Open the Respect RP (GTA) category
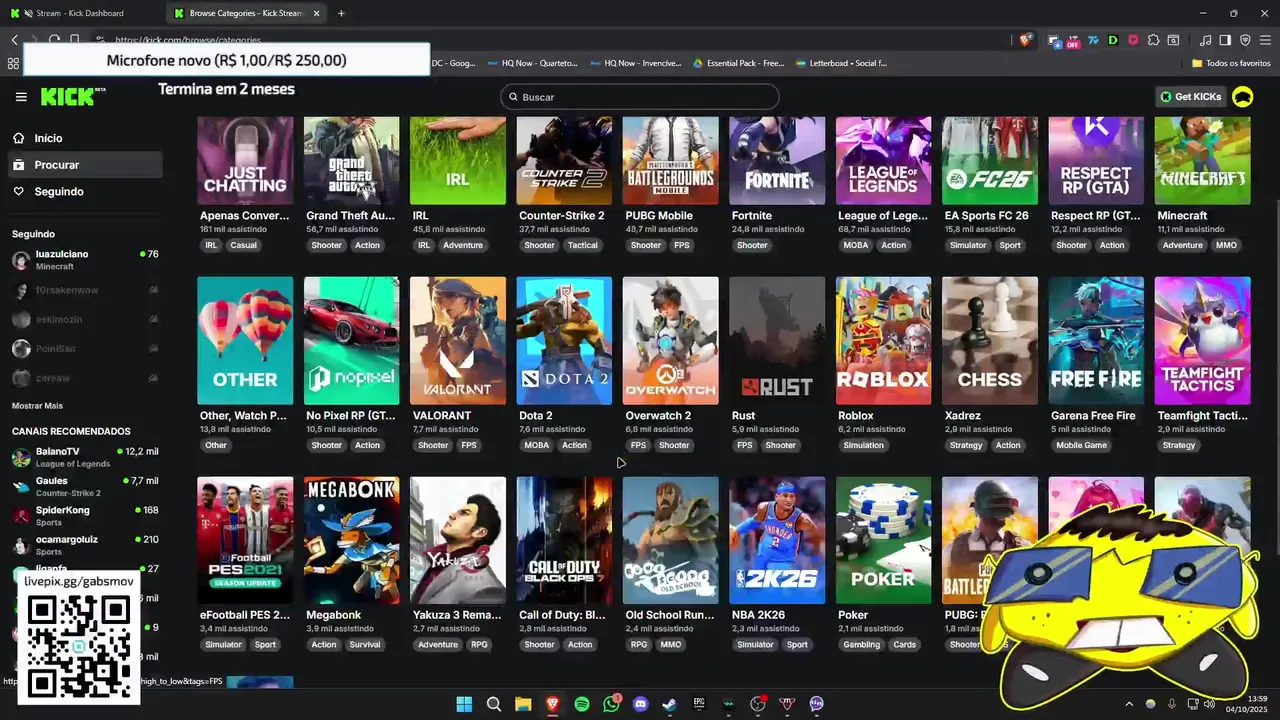This screenshot has height=720, width=1280. 1096,160
